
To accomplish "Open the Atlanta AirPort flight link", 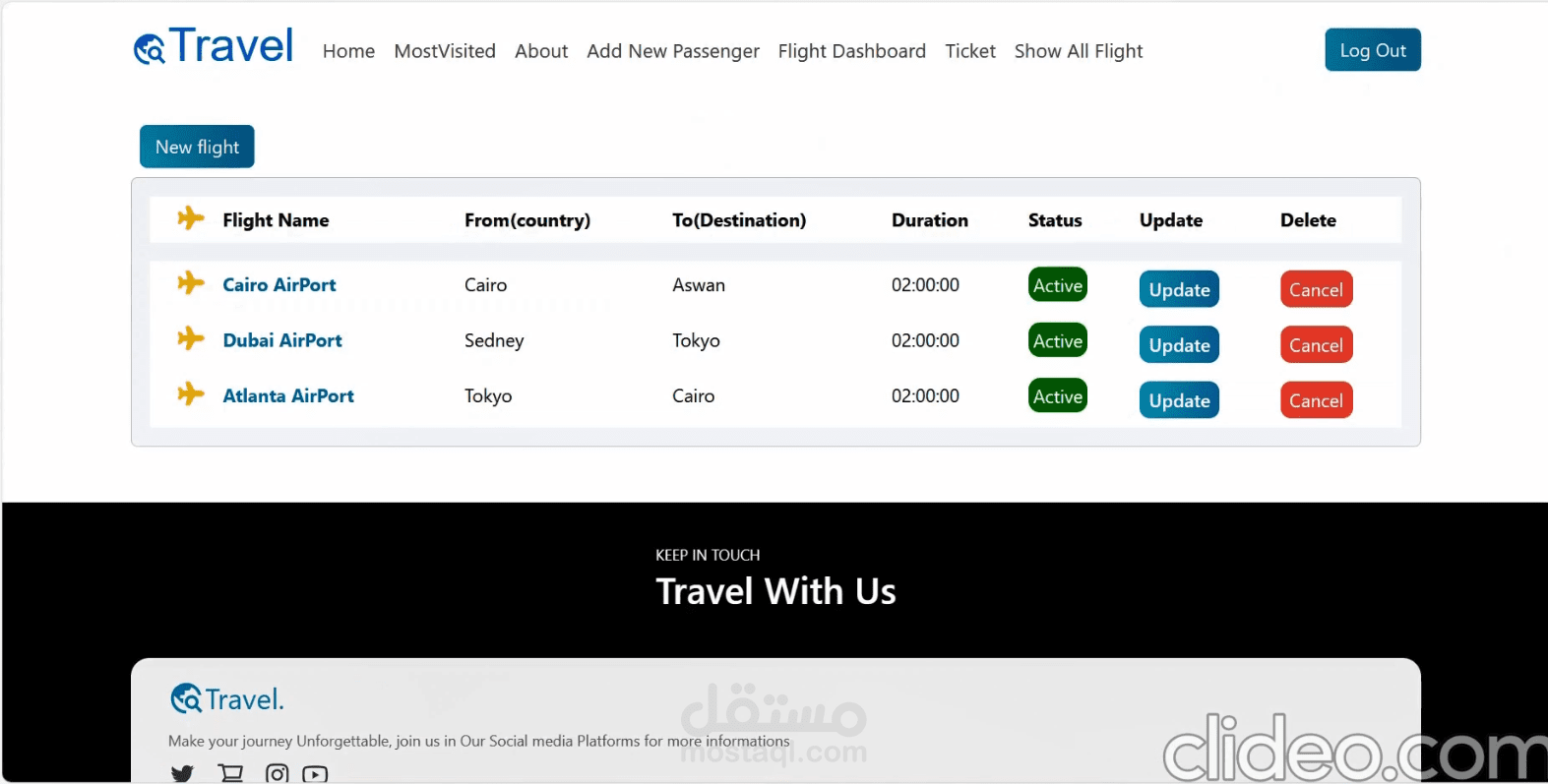I will (288, 395).
